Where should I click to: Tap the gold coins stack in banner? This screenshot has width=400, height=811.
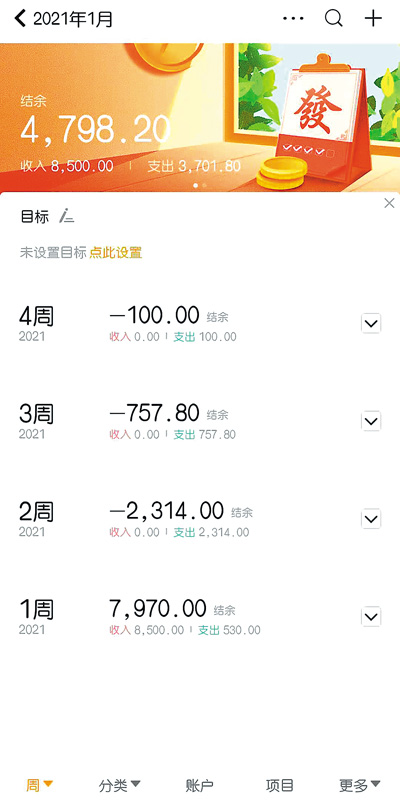(282, 173)
